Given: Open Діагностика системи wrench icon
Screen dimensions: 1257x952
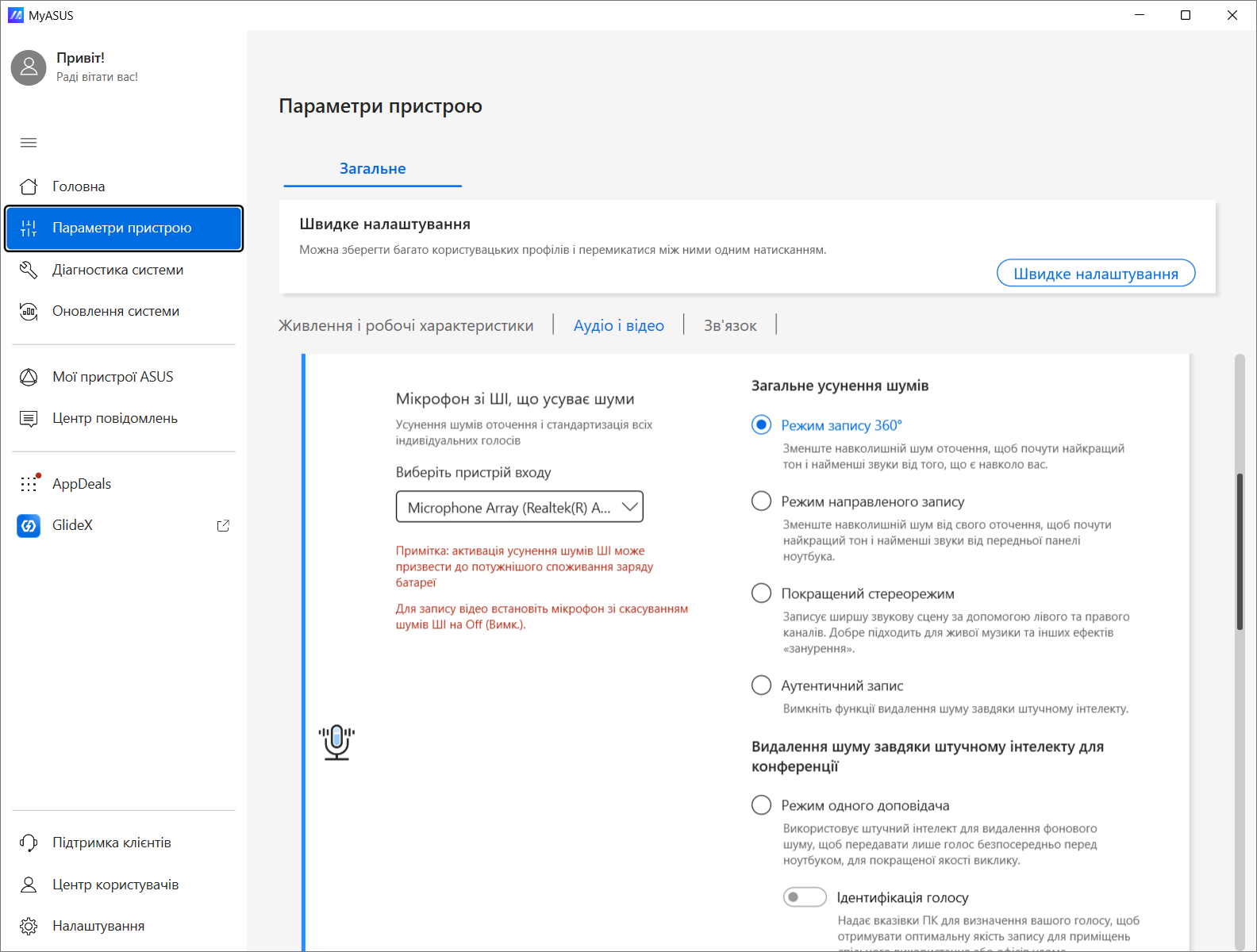Looking at the screenshot, I should (x=29, y=270).
